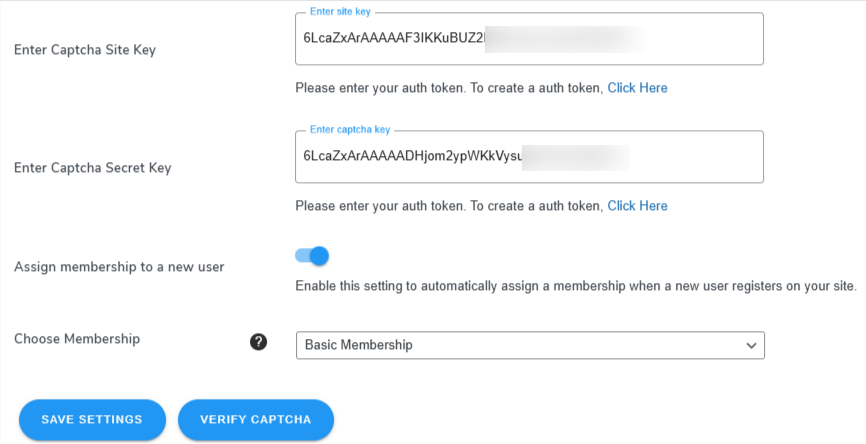Image resolution: width=866 pixels, height=444 pixels.
Task: Focus the captcha site key input field
Action: click(530, 39)
